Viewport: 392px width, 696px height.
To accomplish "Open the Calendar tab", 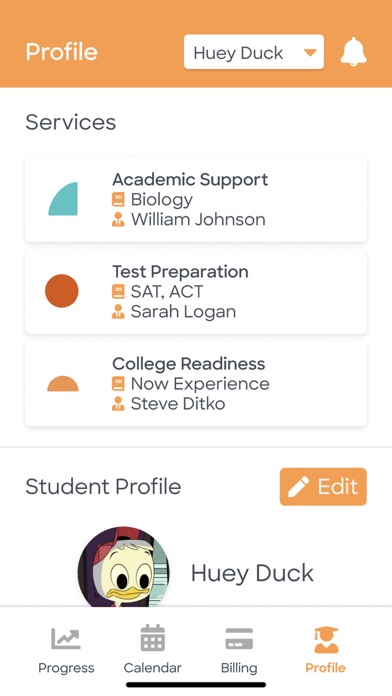I will pos(152,649).
